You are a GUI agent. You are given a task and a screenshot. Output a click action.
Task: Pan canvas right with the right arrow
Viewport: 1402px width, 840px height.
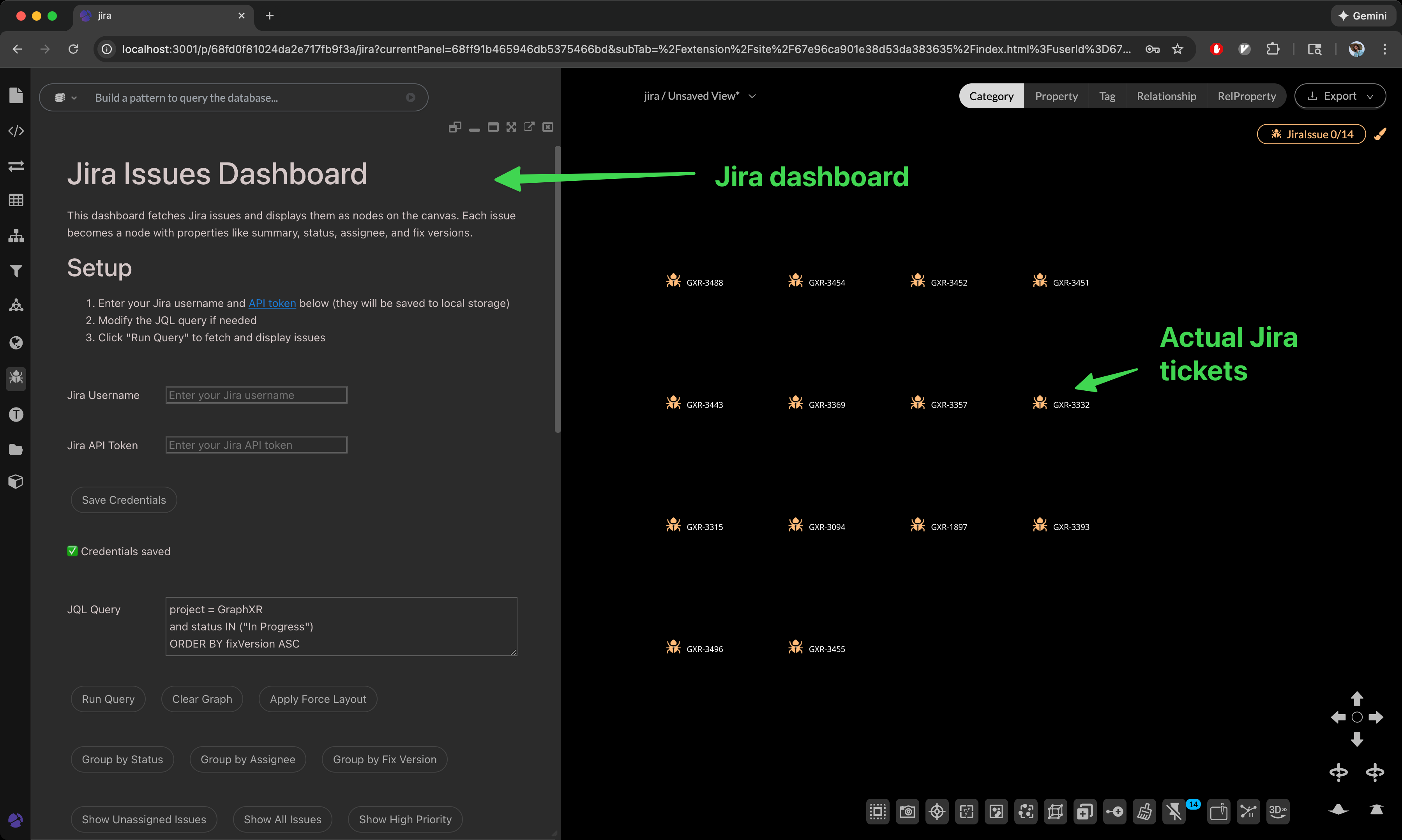point(1376,717)
